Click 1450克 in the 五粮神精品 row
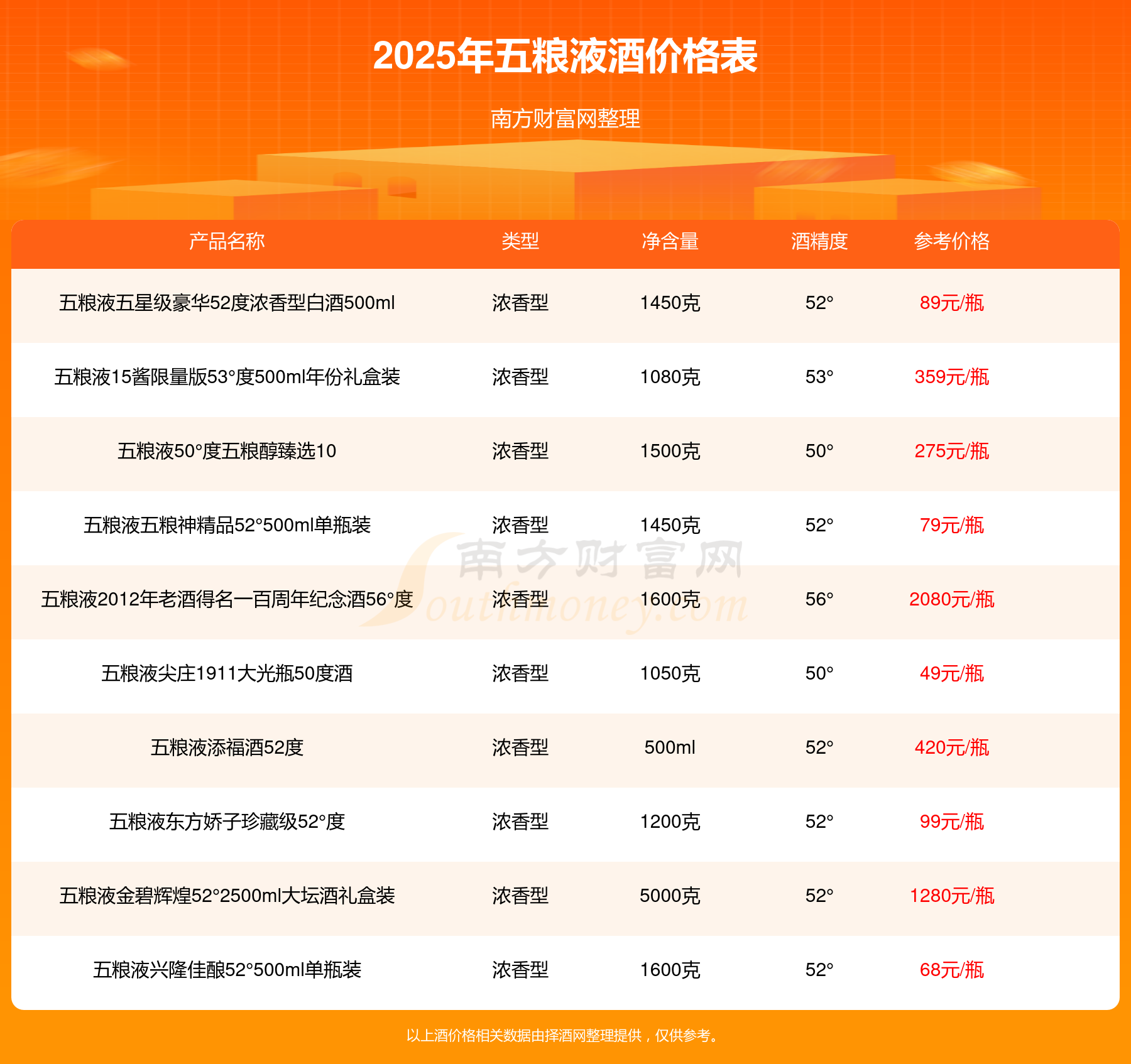 point(670,525)
